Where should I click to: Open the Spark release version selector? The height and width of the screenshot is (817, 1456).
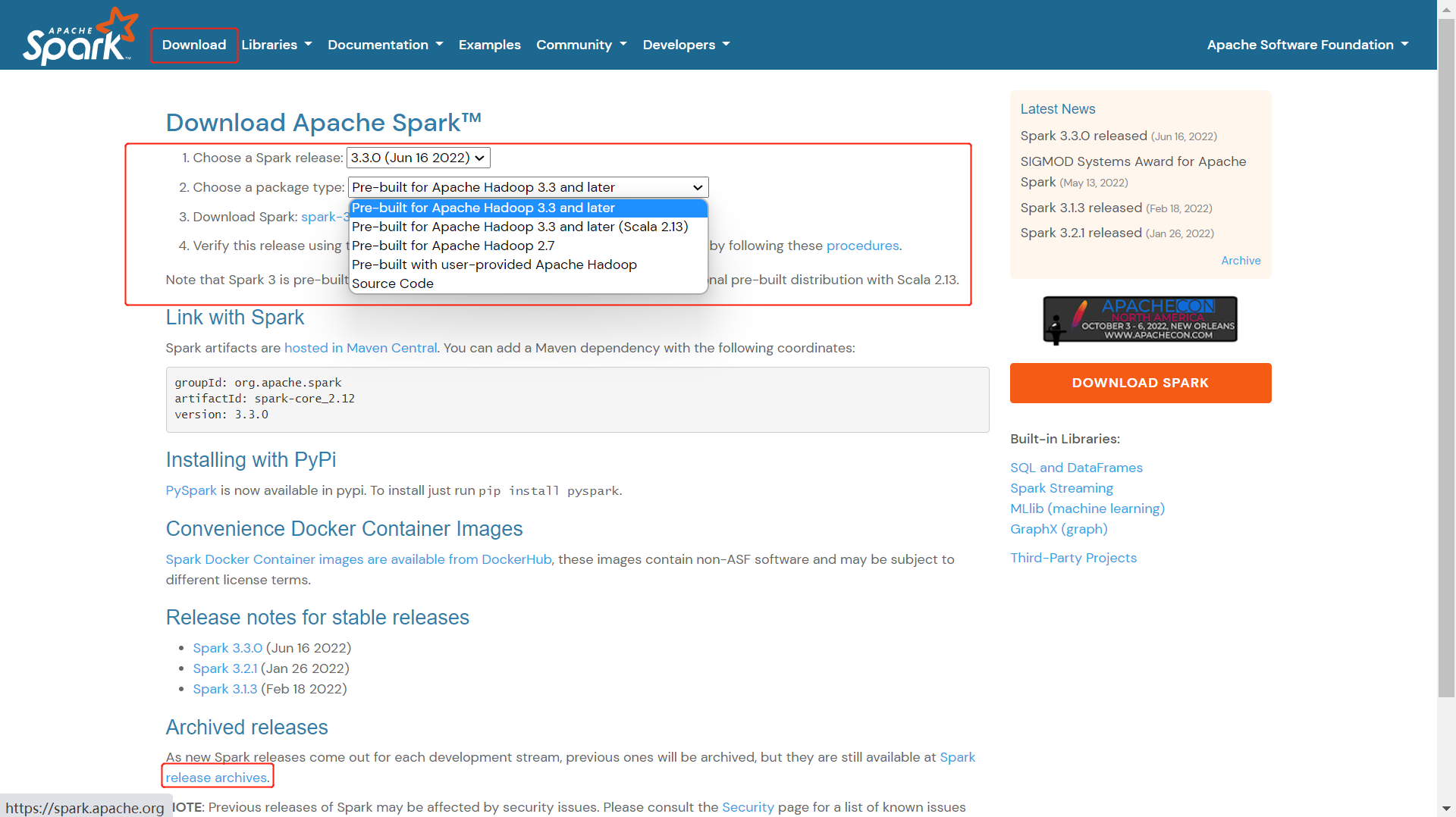tap(419, 158)
